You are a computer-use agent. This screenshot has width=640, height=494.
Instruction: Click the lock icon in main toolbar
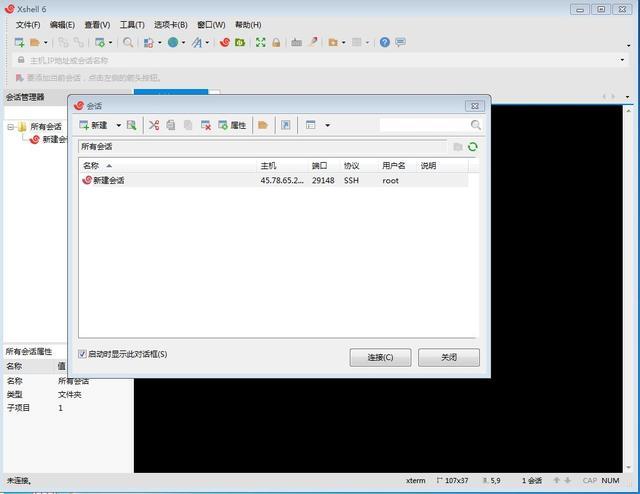pyautogui.click(x=276, y=42)
